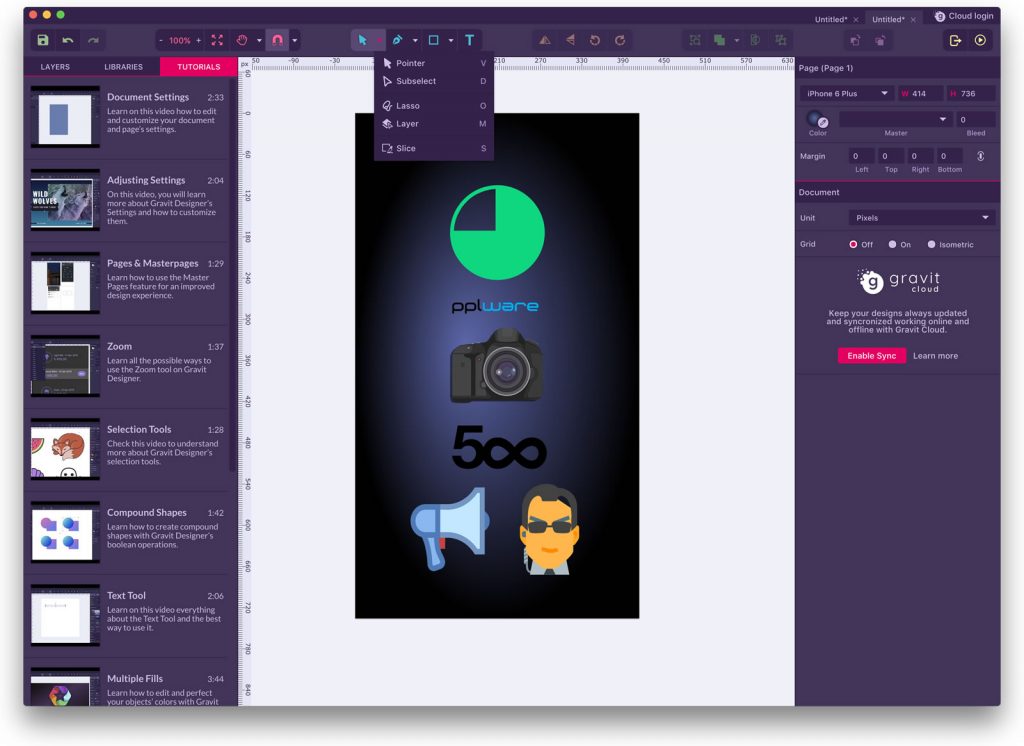Select Grid Off radio button
1024x746 pixels.
tap(855, 244)
